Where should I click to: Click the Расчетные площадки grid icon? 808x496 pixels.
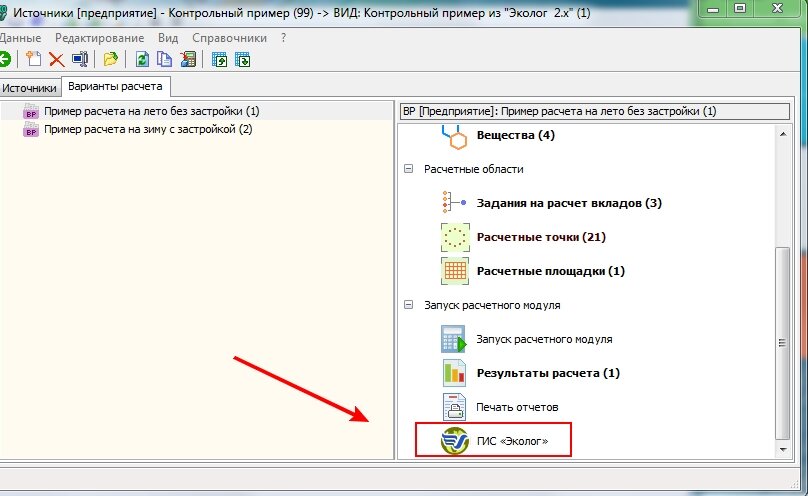(455, 271)
